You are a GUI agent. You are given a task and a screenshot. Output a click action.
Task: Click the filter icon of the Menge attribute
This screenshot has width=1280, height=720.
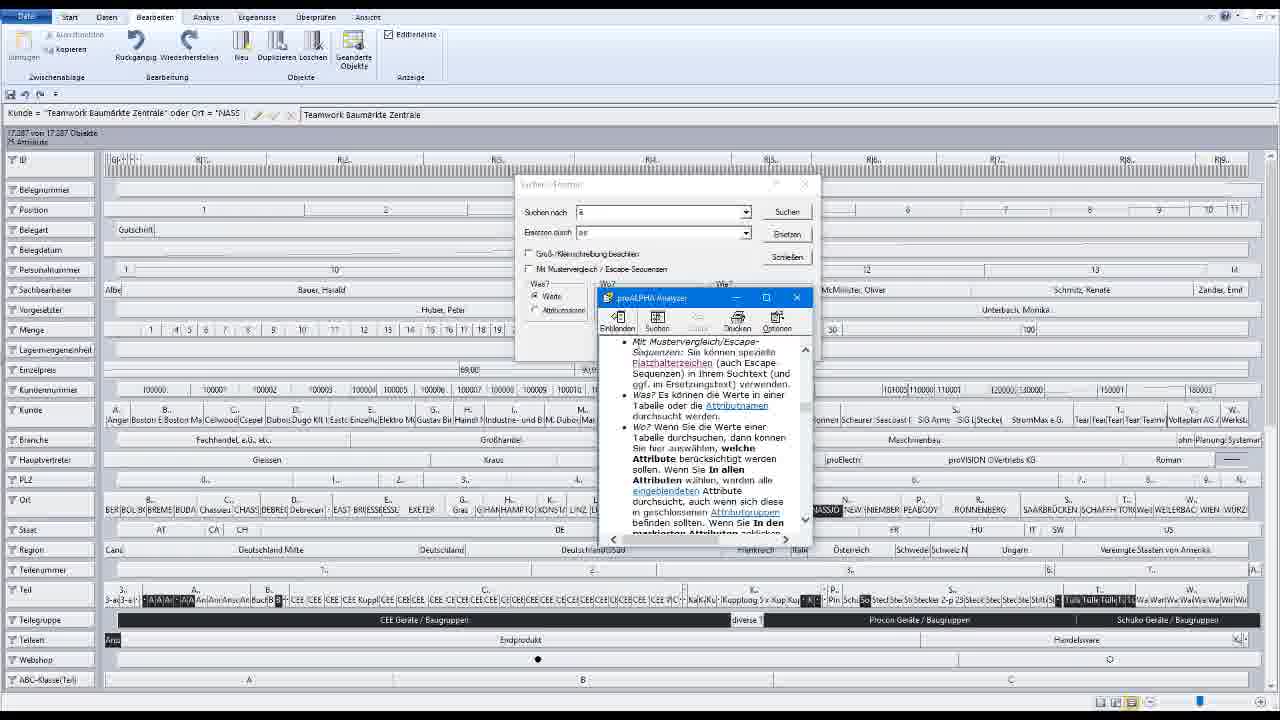click(12, 330)
